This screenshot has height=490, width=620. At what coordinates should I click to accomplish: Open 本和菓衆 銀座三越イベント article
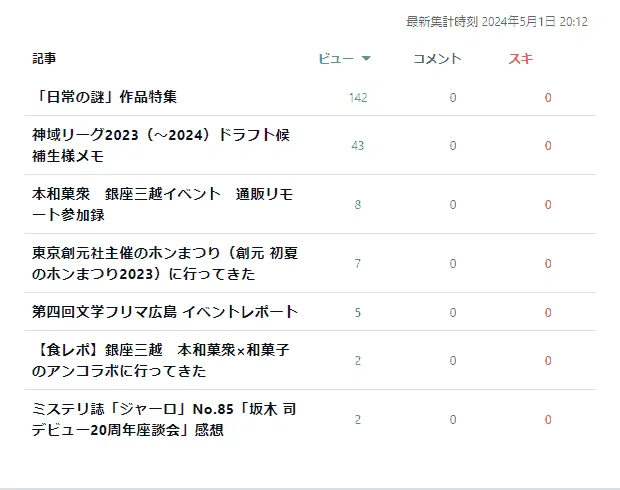(x=163, y=204)
